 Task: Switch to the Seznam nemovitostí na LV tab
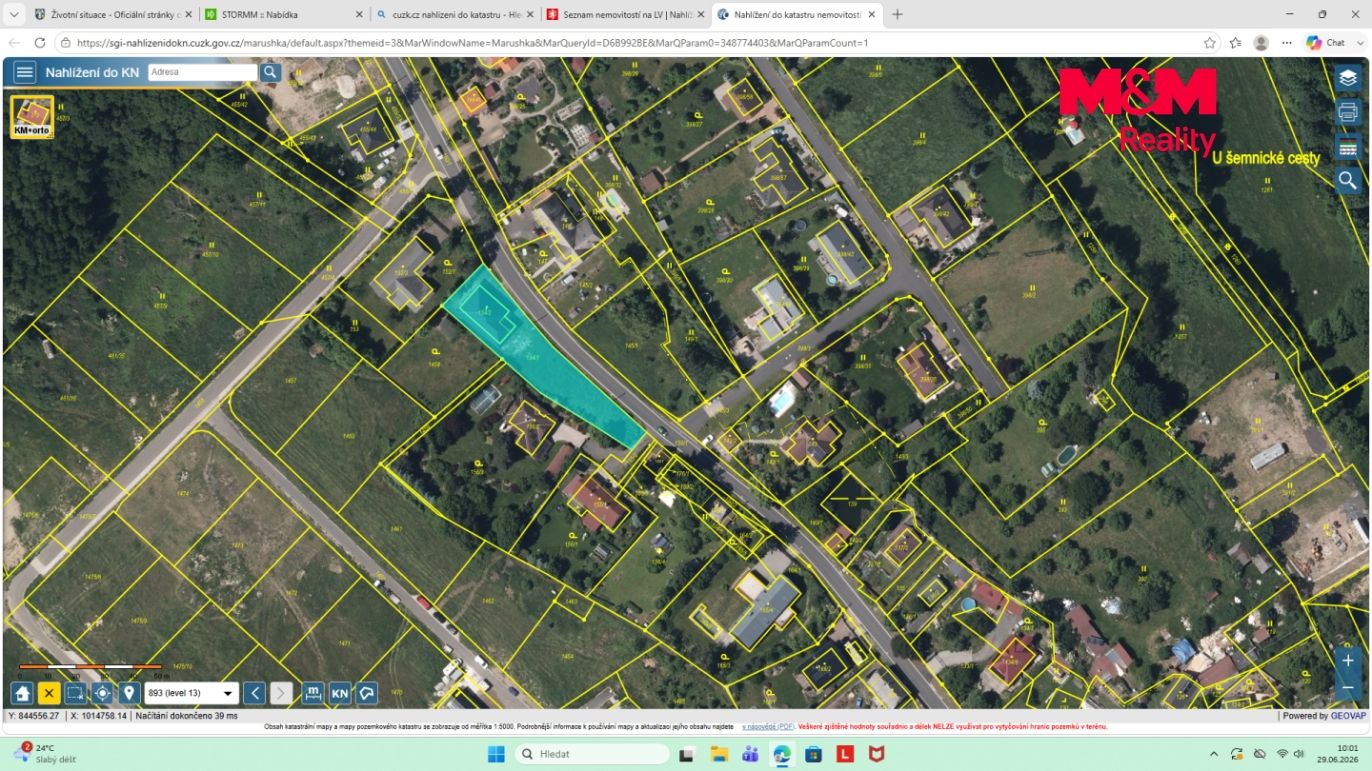tap(625, 15)
